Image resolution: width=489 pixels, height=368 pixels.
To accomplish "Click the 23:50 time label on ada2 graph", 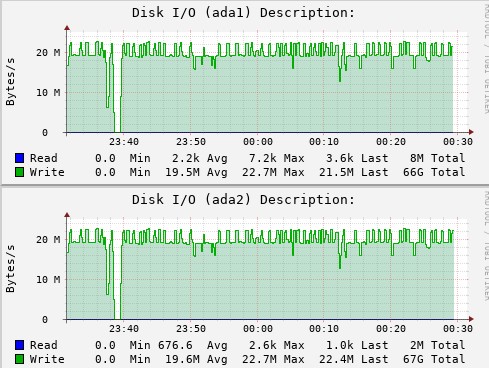I will click(191, 329).
